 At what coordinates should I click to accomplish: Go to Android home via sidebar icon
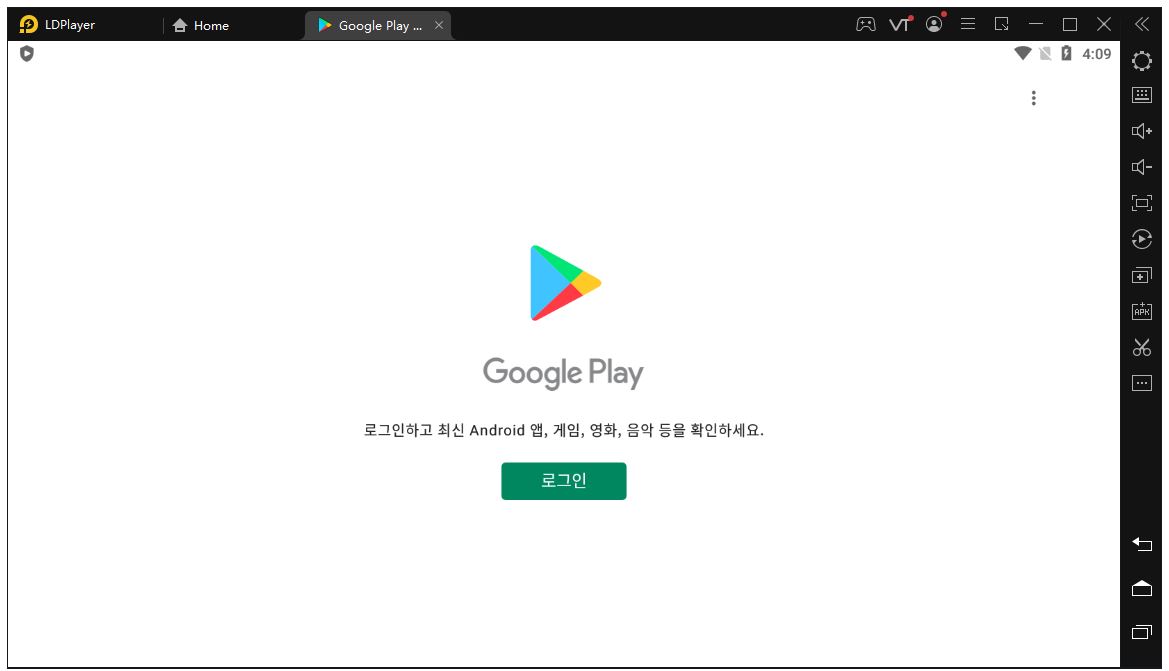1141,588
